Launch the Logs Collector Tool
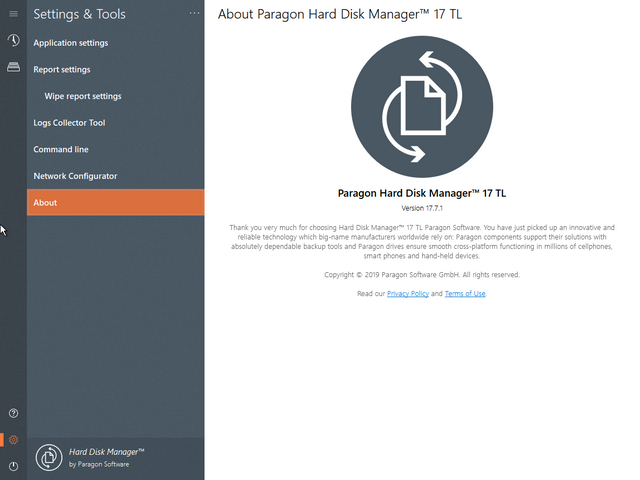The image size is (640, 480). point(69,123)
